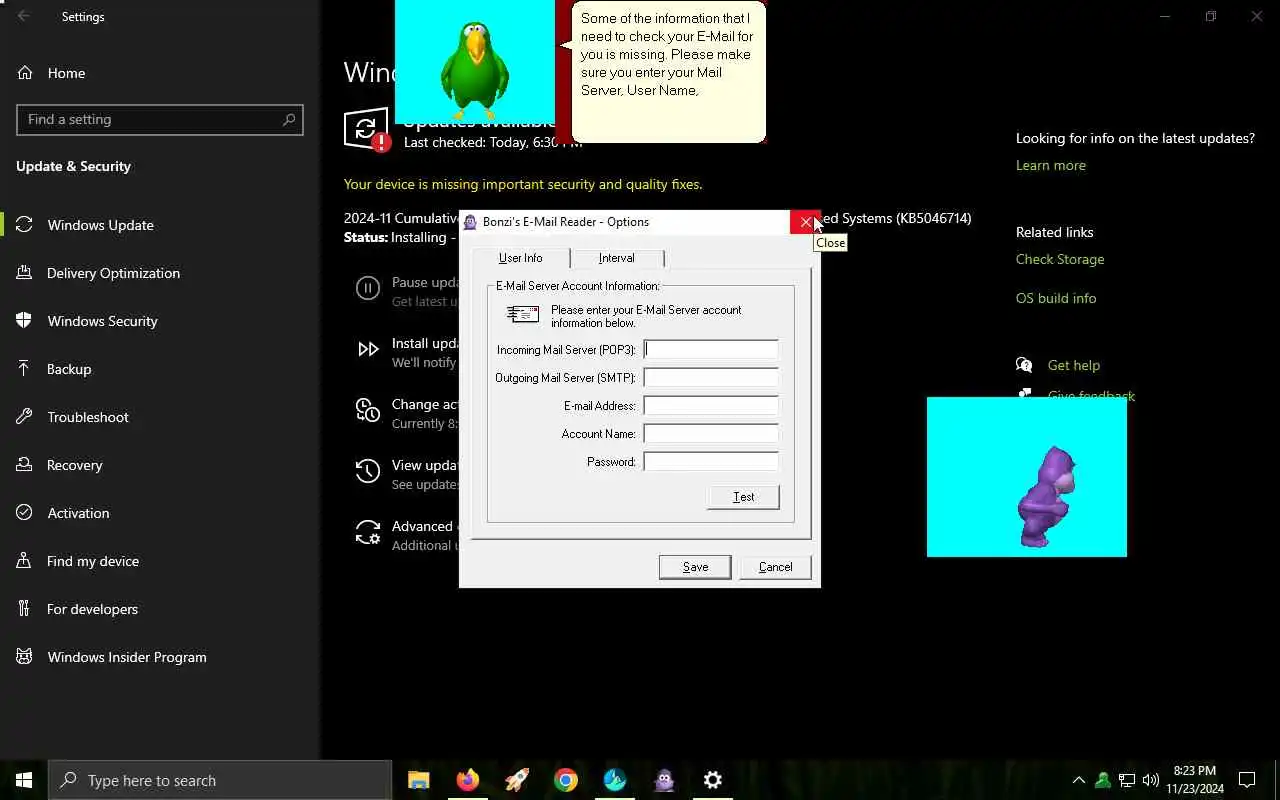
Task: Click the Delivery Optimization sidebar icon
Action: pos(24,273)
